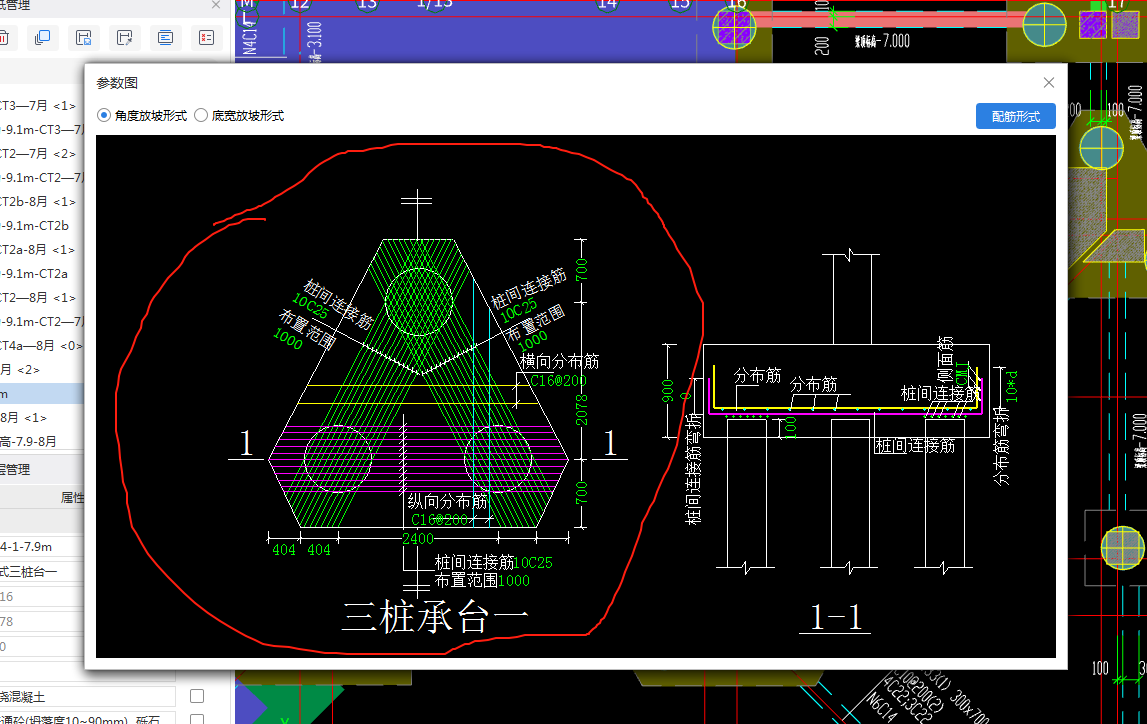Click the blue list-lines icon in left toolbar

click(165, 37)
